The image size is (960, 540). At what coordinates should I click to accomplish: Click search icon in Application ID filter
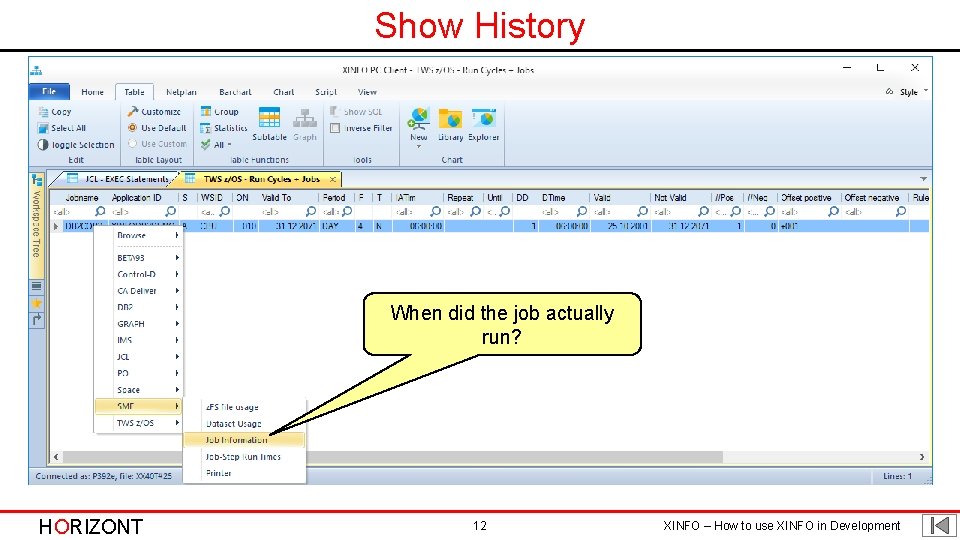(x=171, y=211)
